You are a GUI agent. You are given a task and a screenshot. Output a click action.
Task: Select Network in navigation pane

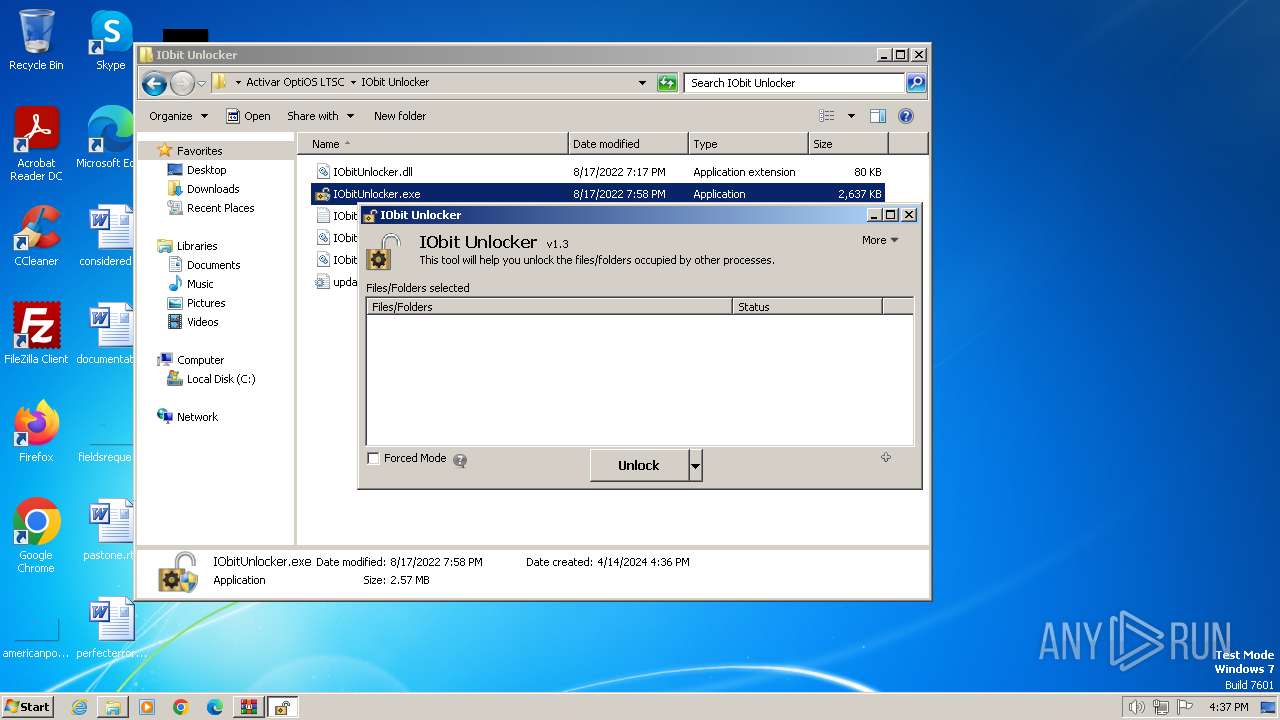click(197, 417)
